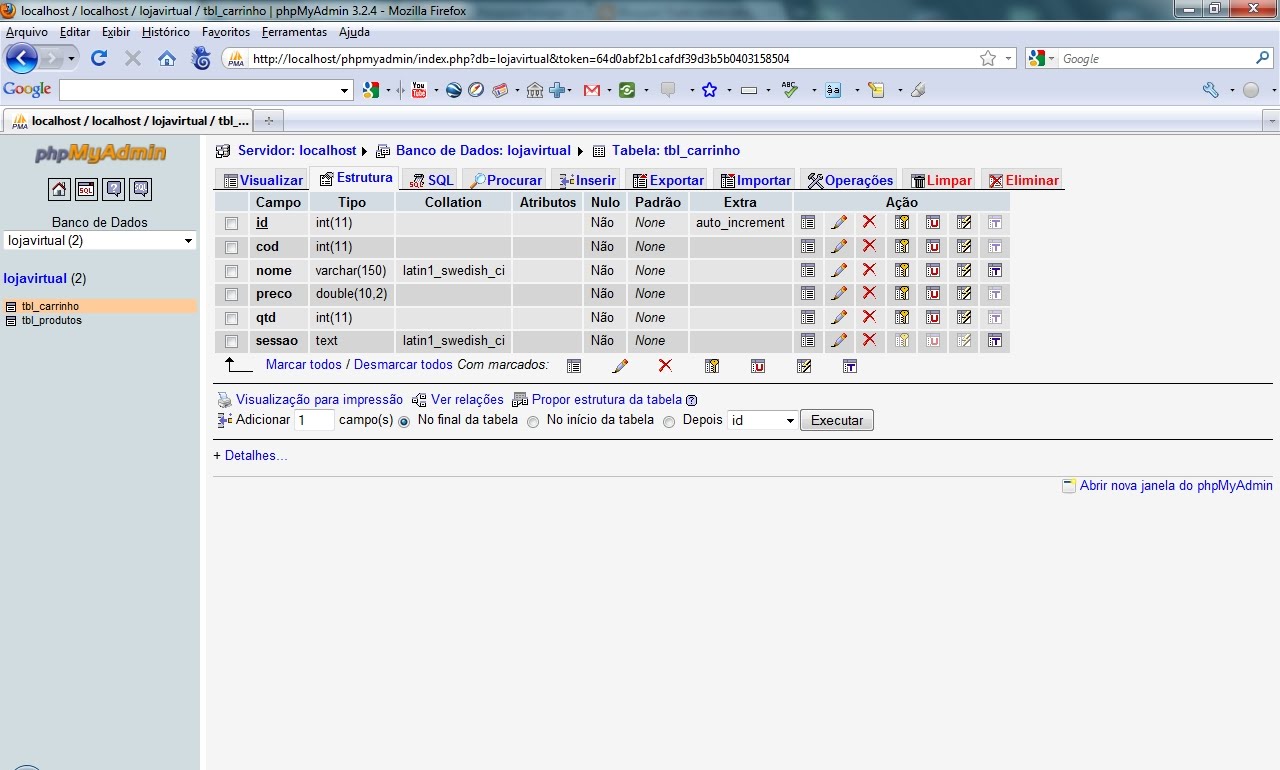This screenshot has height=770, width=1280.
Task: Open the phpMyAdmin Home icon in sidebar
Action: (59, 188)
